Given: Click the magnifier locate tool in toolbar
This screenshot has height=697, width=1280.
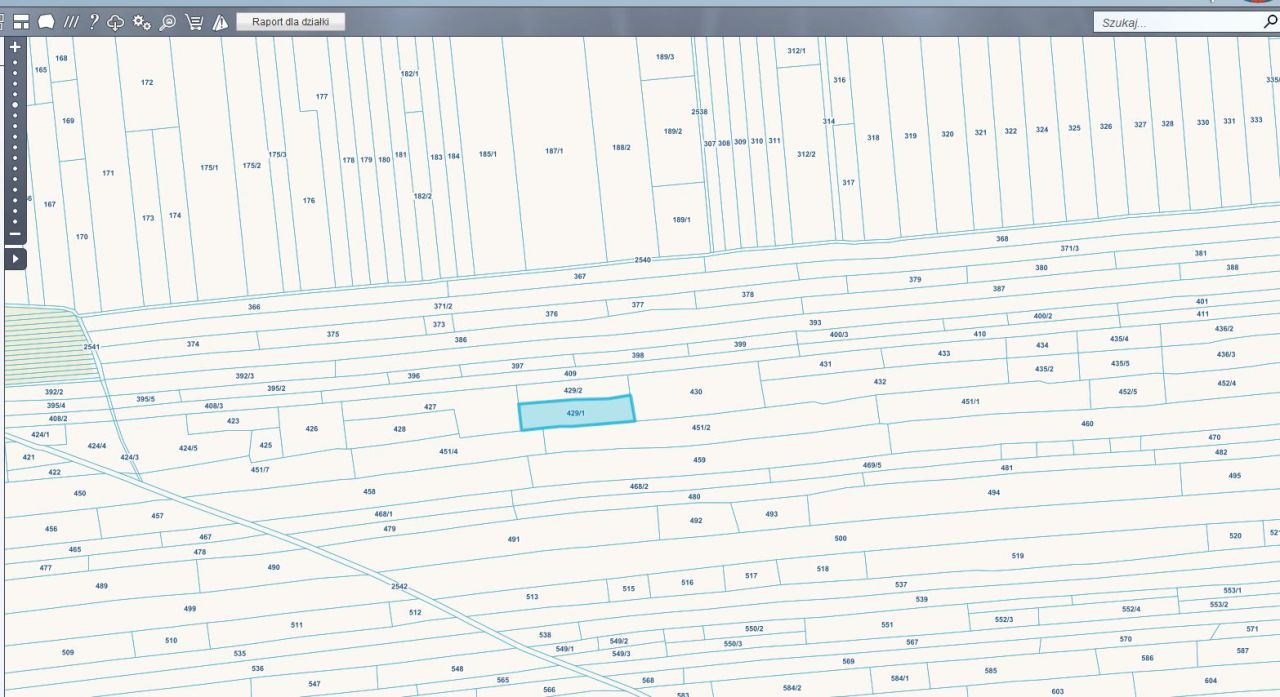Looking at the screenshot, I should coord(168,21).
